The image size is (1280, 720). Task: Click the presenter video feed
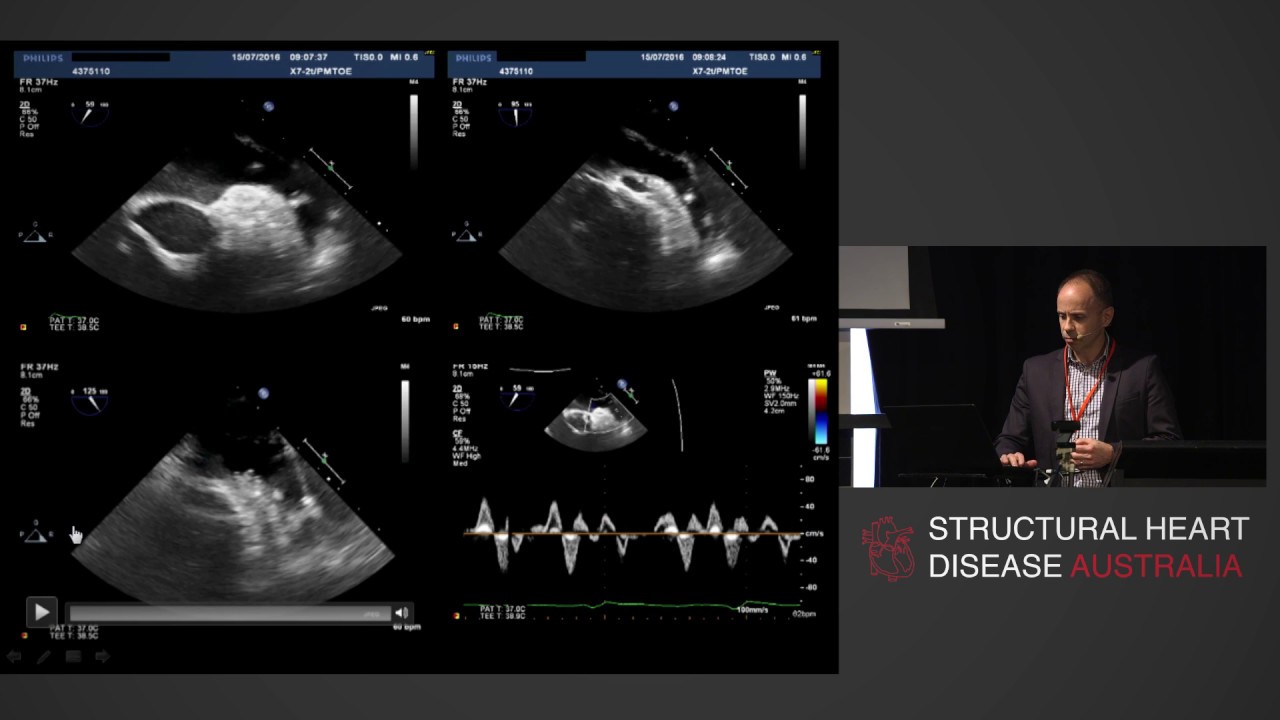pos(1052,367)
